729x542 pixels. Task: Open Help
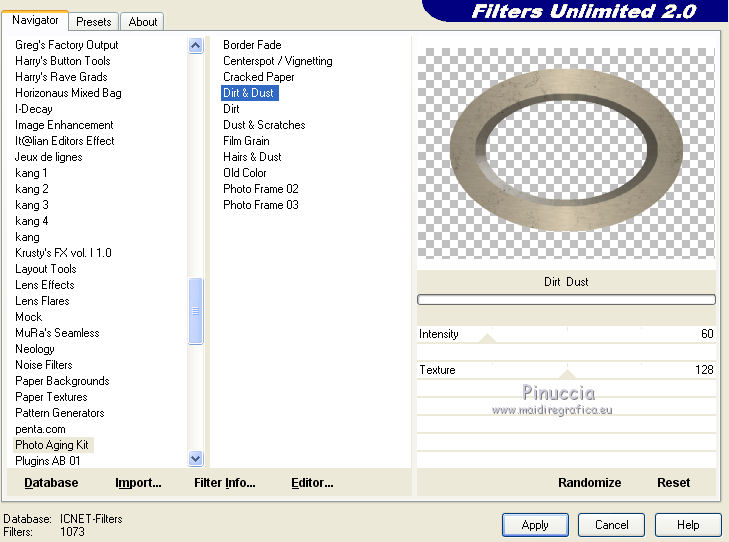[x=688, y=525]
